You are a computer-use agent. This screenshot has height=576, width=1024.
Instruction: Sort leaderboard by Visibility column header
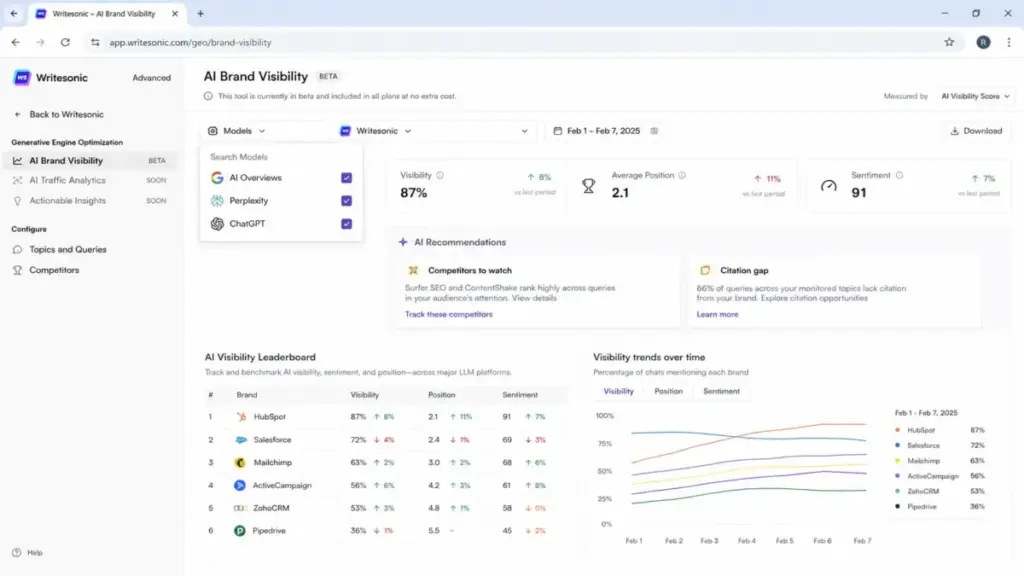[364, 395]
